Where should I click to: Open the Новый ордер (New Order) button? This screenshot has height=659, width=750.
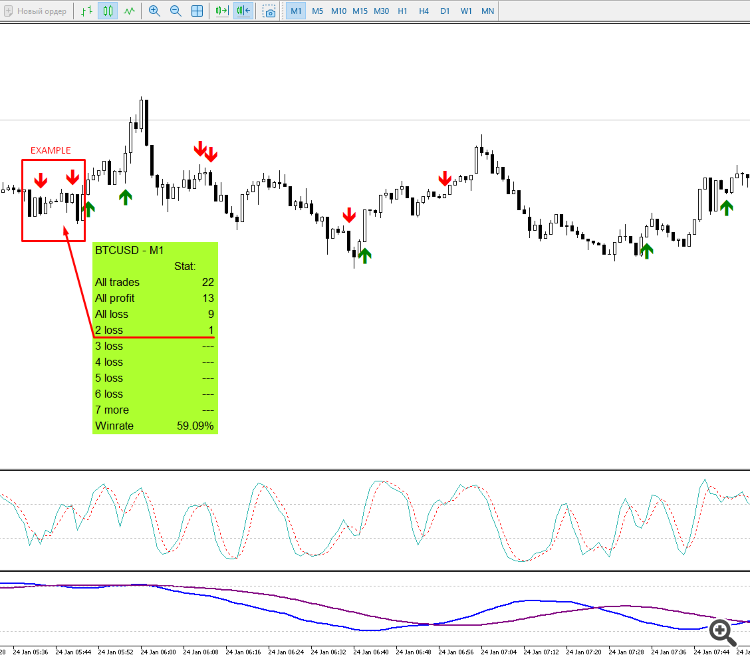(x=35, y=11)
